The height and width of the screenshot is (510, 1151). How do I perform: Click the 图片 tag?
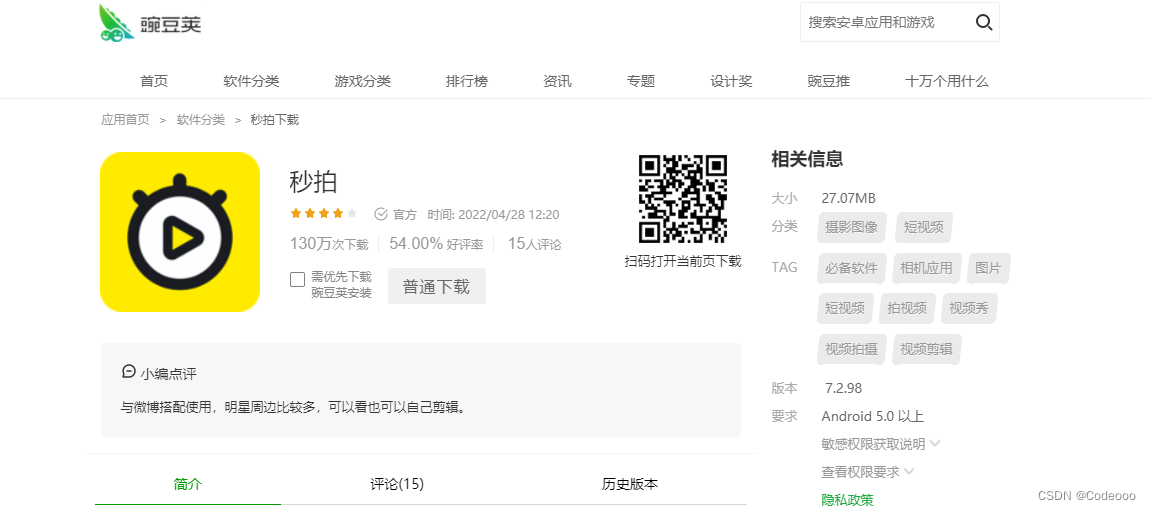(988, 268)
